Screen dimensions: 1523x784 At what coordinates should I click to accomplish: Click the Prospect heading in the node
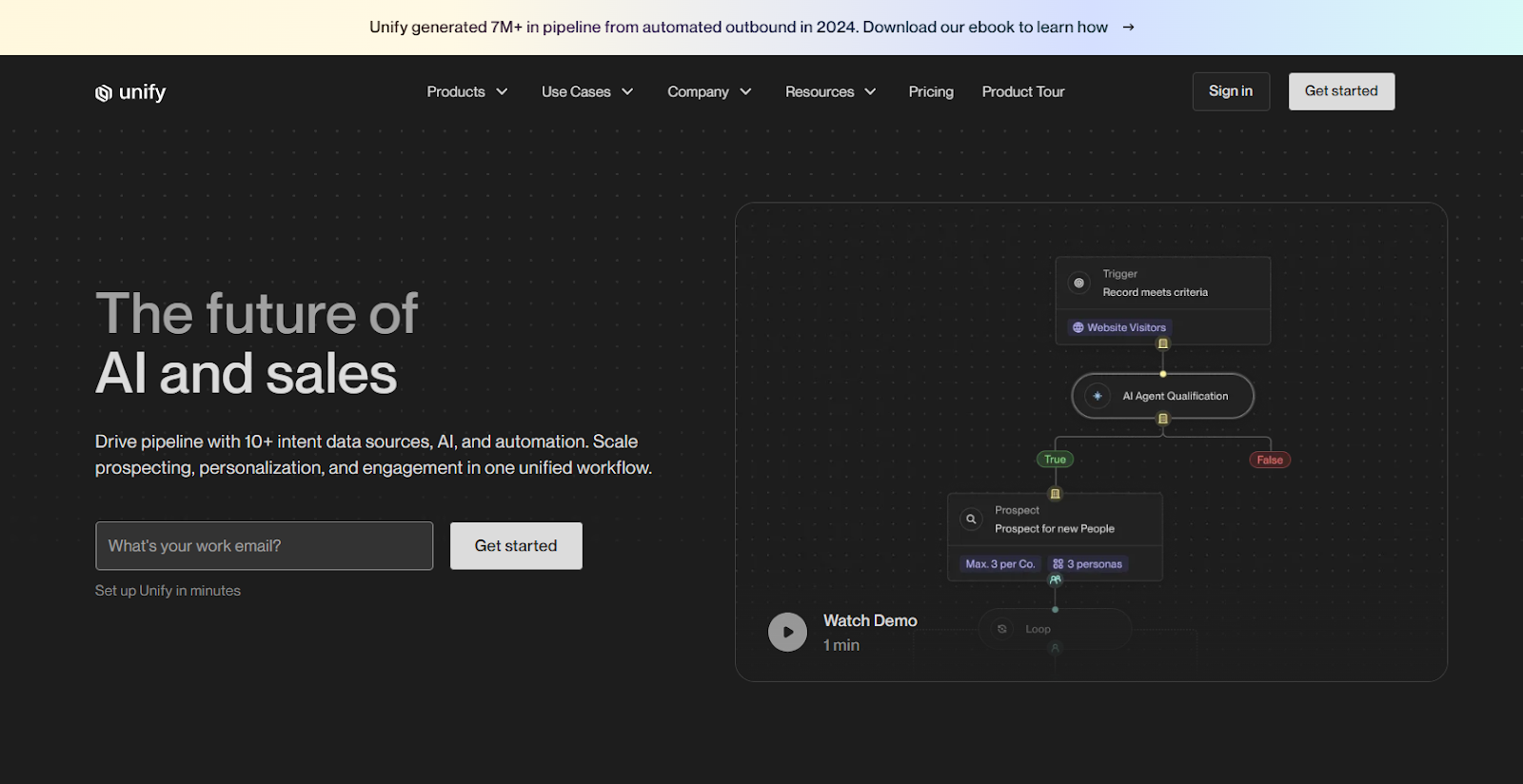click(1017, 510)
